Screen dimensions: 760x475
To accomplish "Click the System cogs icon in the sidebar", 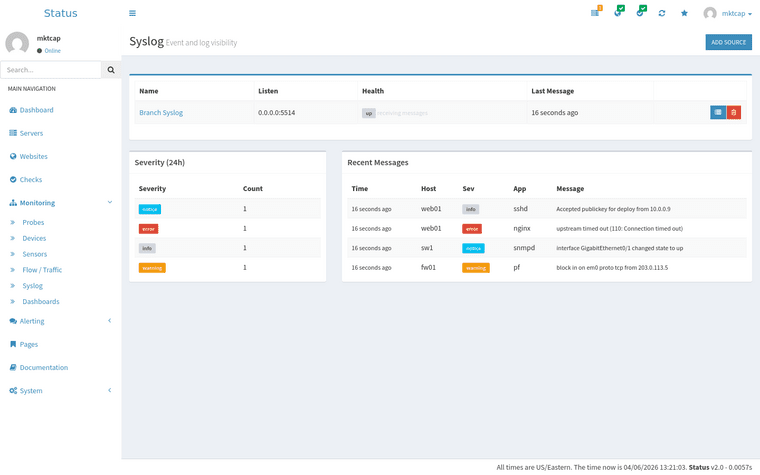I will 13,391.
